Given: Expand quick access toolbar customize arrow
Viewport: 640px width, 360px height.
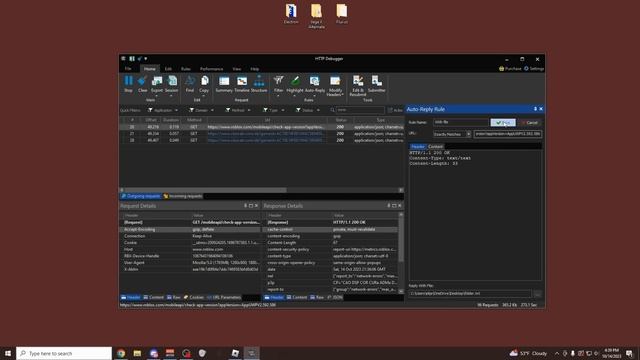Looking at the screenshot, I should (x=146, y=59).
